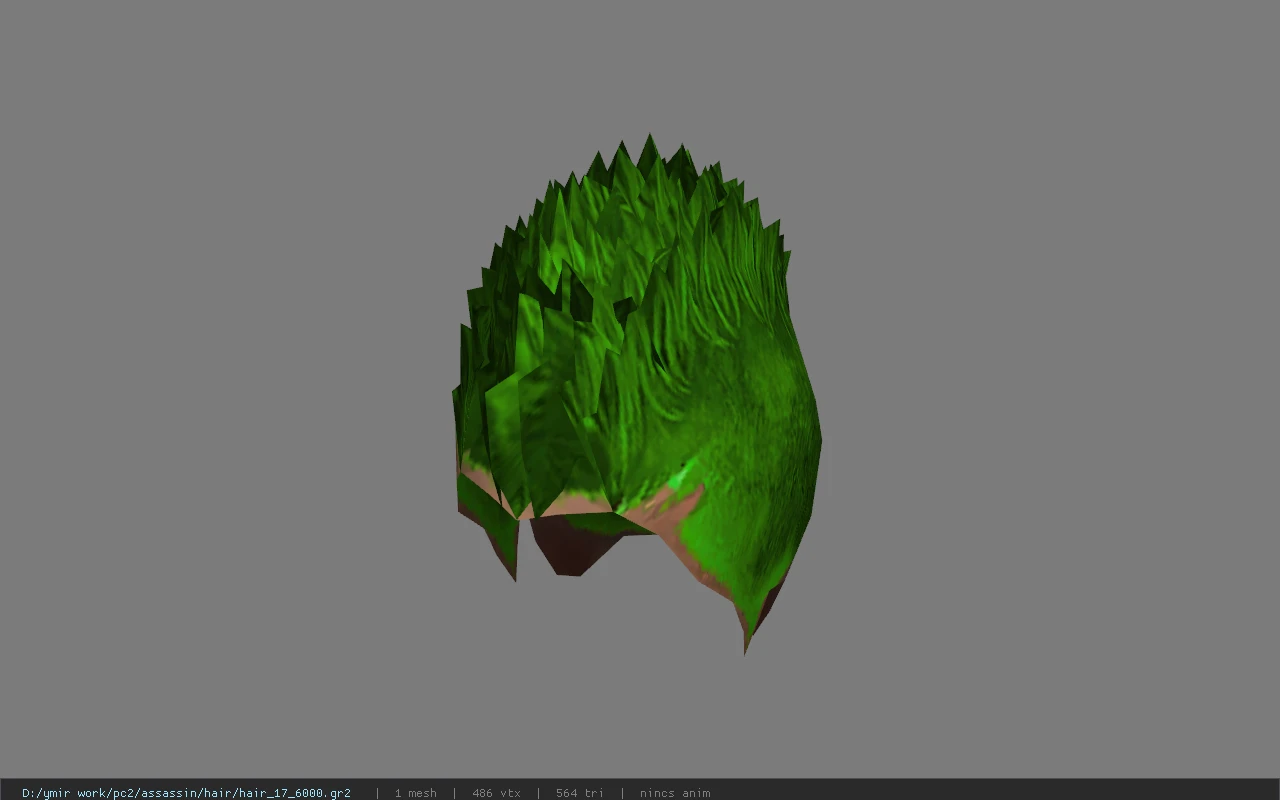Image resolution: width=1280 pixels, height=800 pixels.
Task: Click the green hair model in viewport
Action: (x=637, y=393)
